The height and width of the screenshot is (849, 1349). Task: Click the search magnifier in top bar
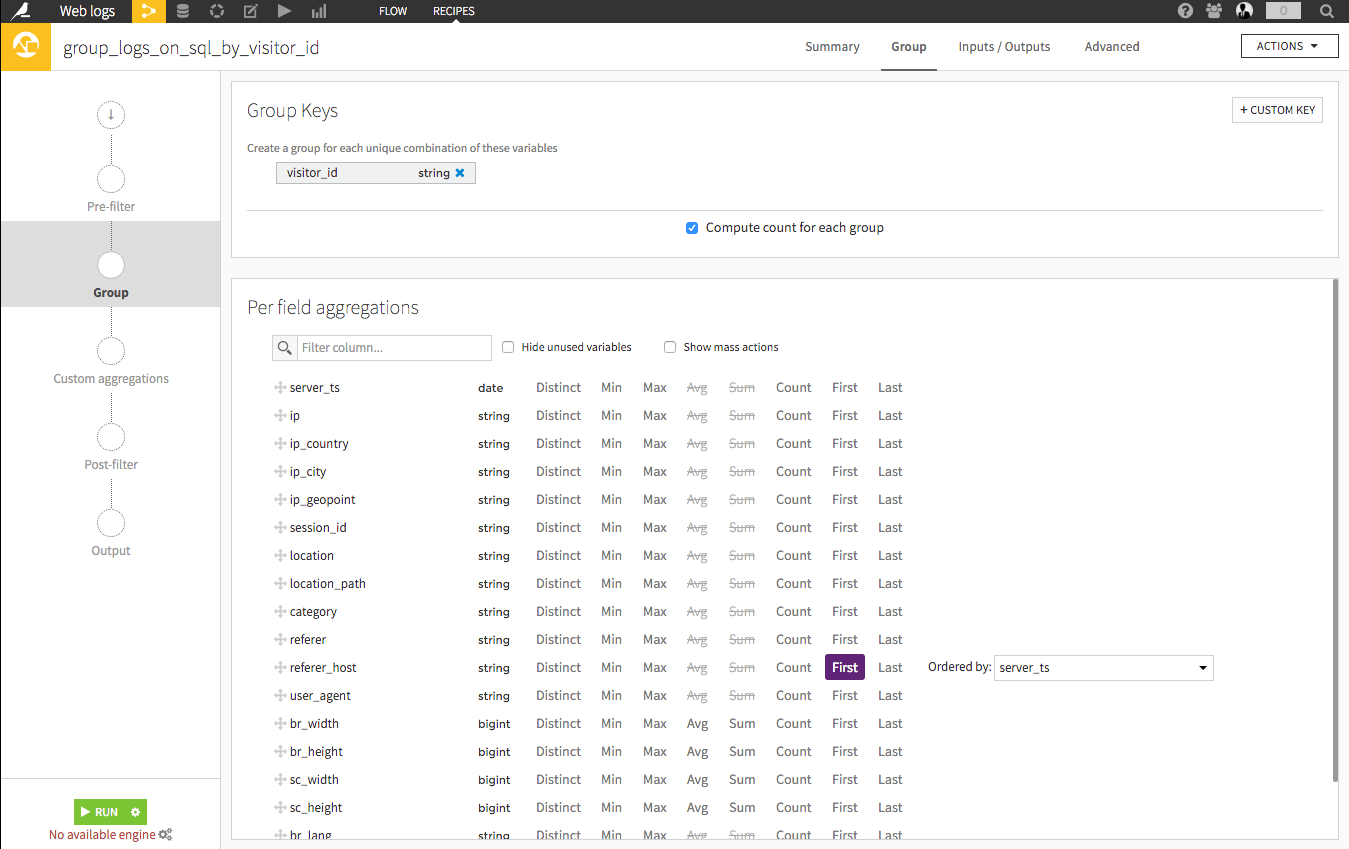click(x=1326, y=12)
